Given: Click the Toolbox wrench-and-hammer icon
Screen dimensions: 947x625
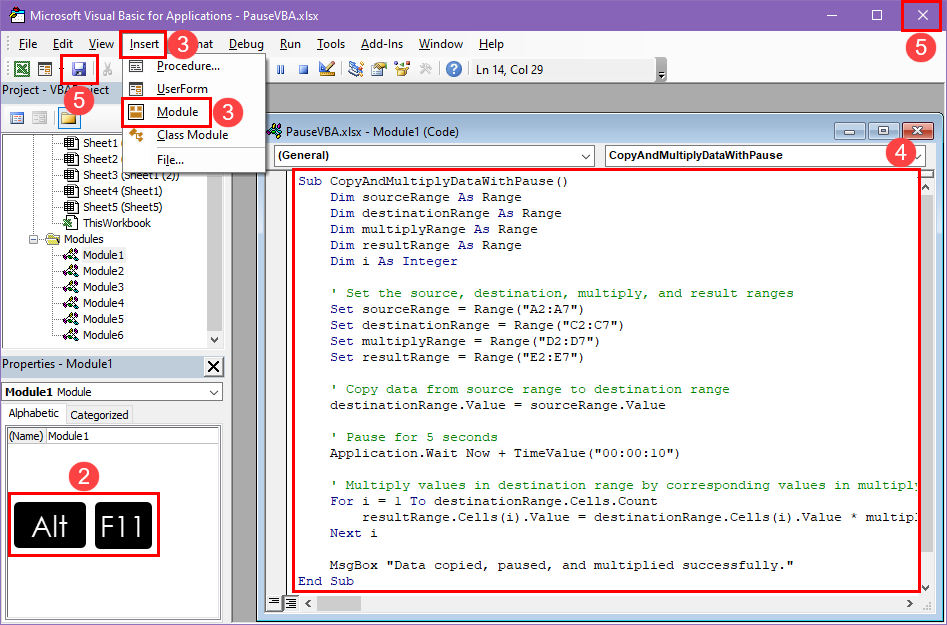Looking at the screenshot, I should point(425,69).
